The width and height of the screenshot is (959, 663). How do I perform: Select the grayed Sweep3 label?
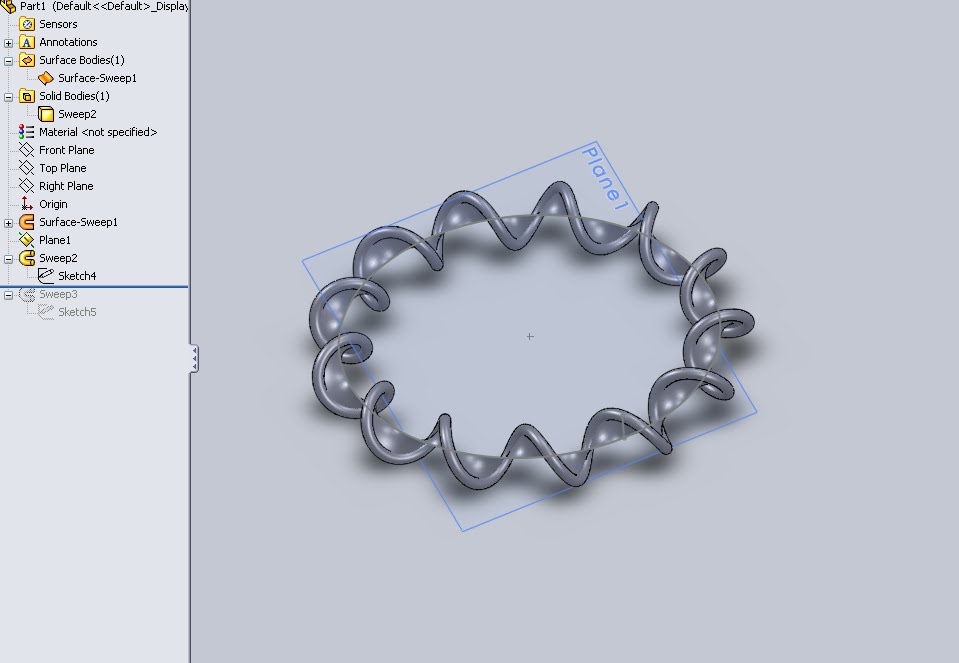click(x=58, y=294)
